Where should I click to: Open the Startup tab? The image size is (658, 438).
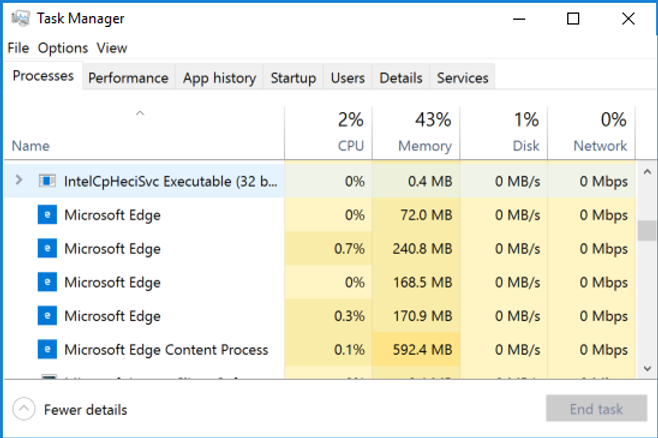(x=293, y=78)
